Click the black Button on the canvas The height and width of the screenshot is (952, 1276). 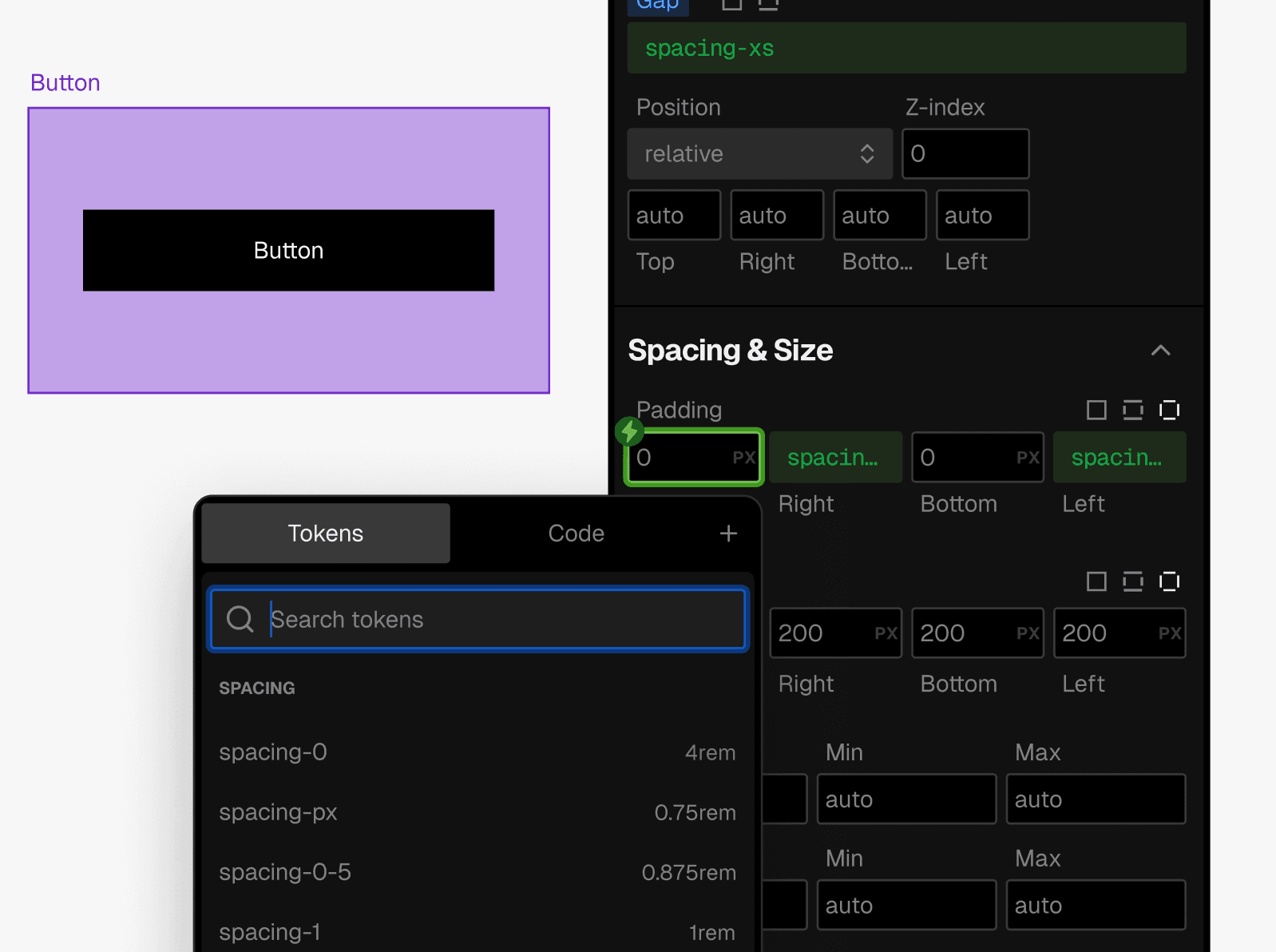point(288,251)
